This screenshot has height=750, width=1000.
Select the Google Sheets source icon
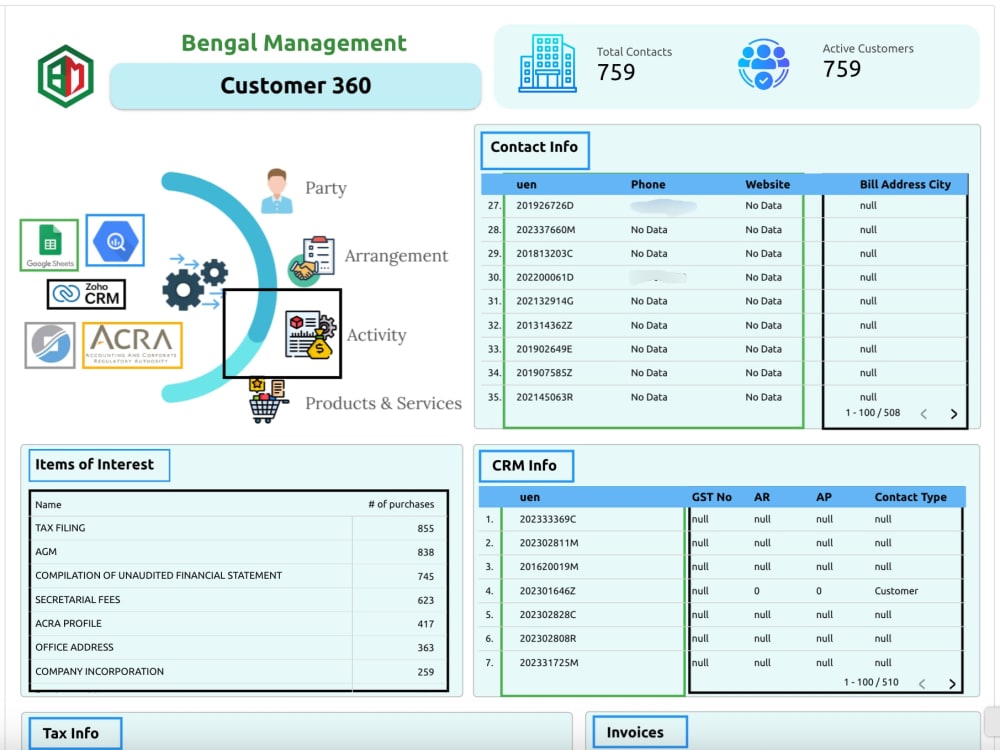(50, 245)
